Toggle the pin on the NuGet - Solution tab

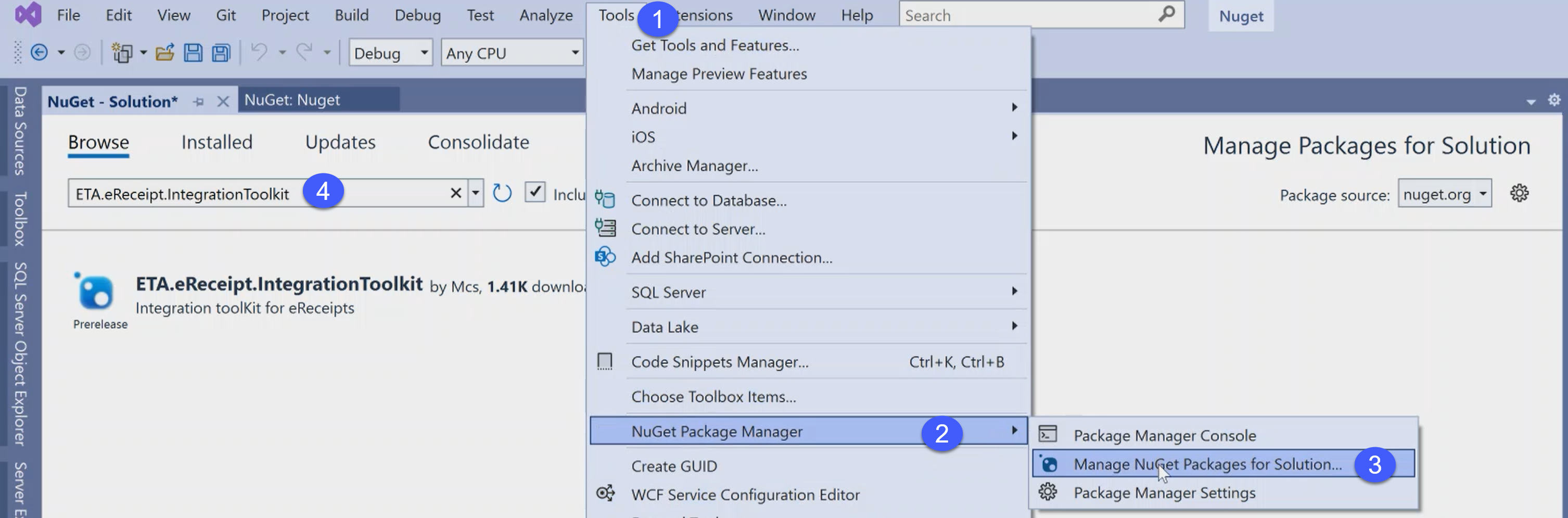(x=198, y=101)
